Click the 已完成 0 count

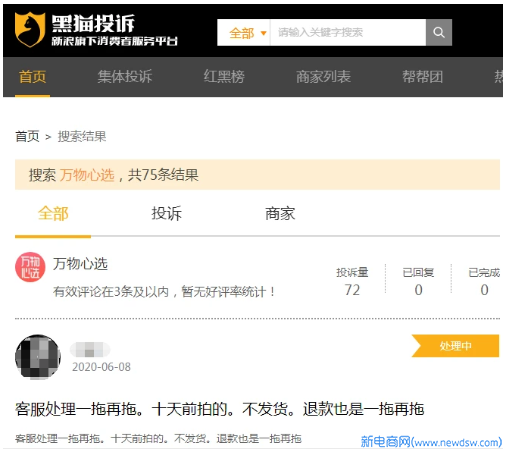[x=484, y=282]
